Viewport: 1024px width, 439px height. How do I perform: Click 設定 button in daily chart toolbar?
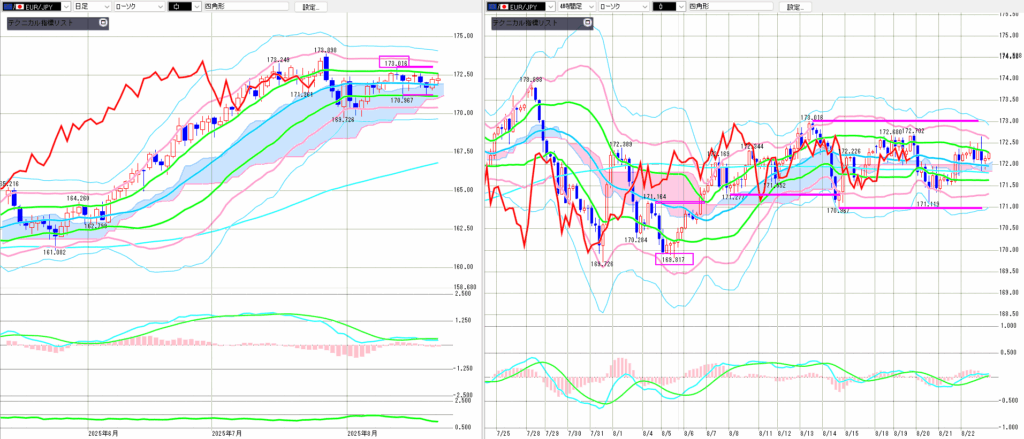pyautogui.click(x=311, y=7)
